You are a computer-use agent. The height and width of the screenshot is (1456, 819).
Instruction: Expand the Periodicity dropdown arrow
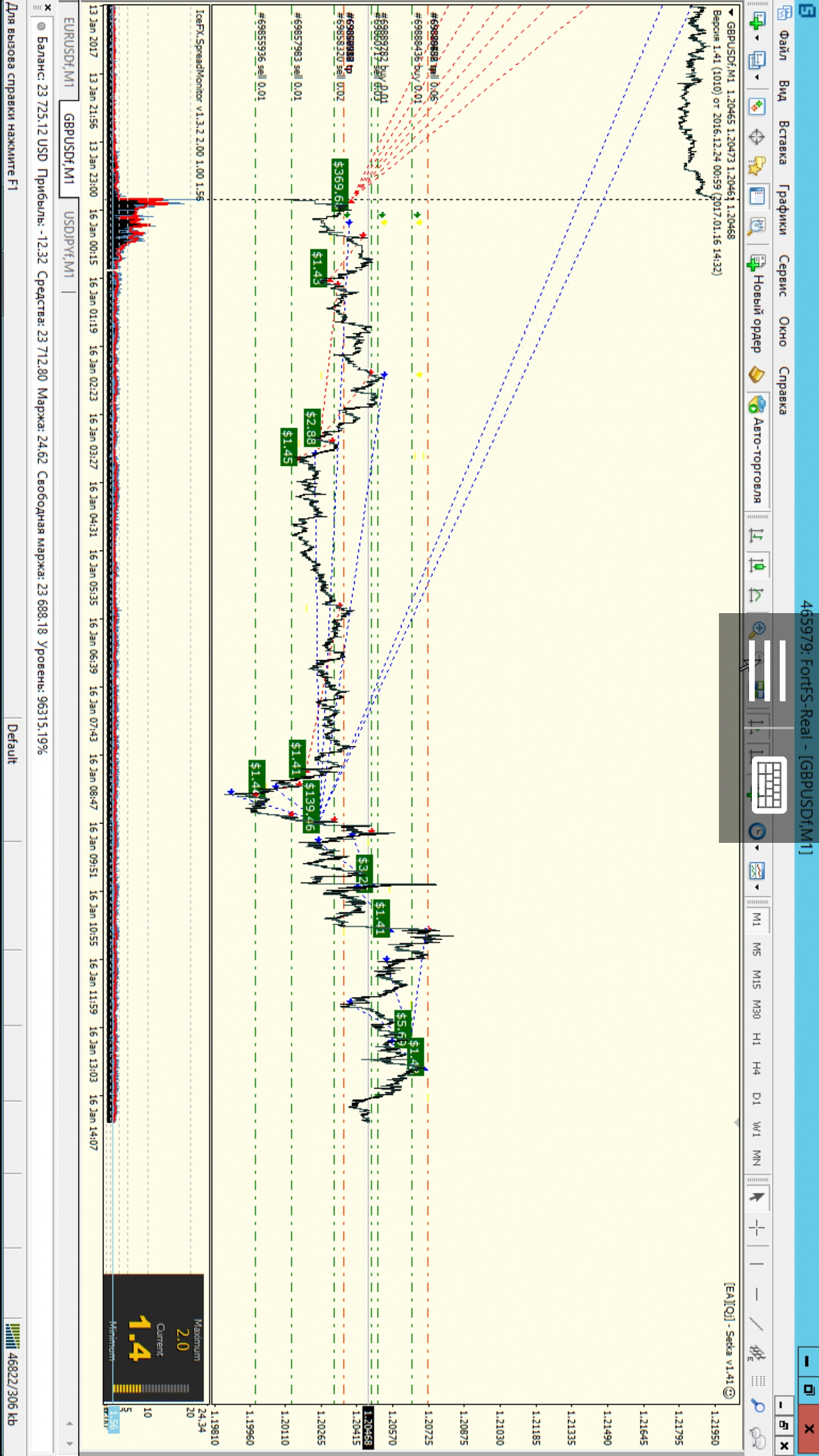click(757, 848)
